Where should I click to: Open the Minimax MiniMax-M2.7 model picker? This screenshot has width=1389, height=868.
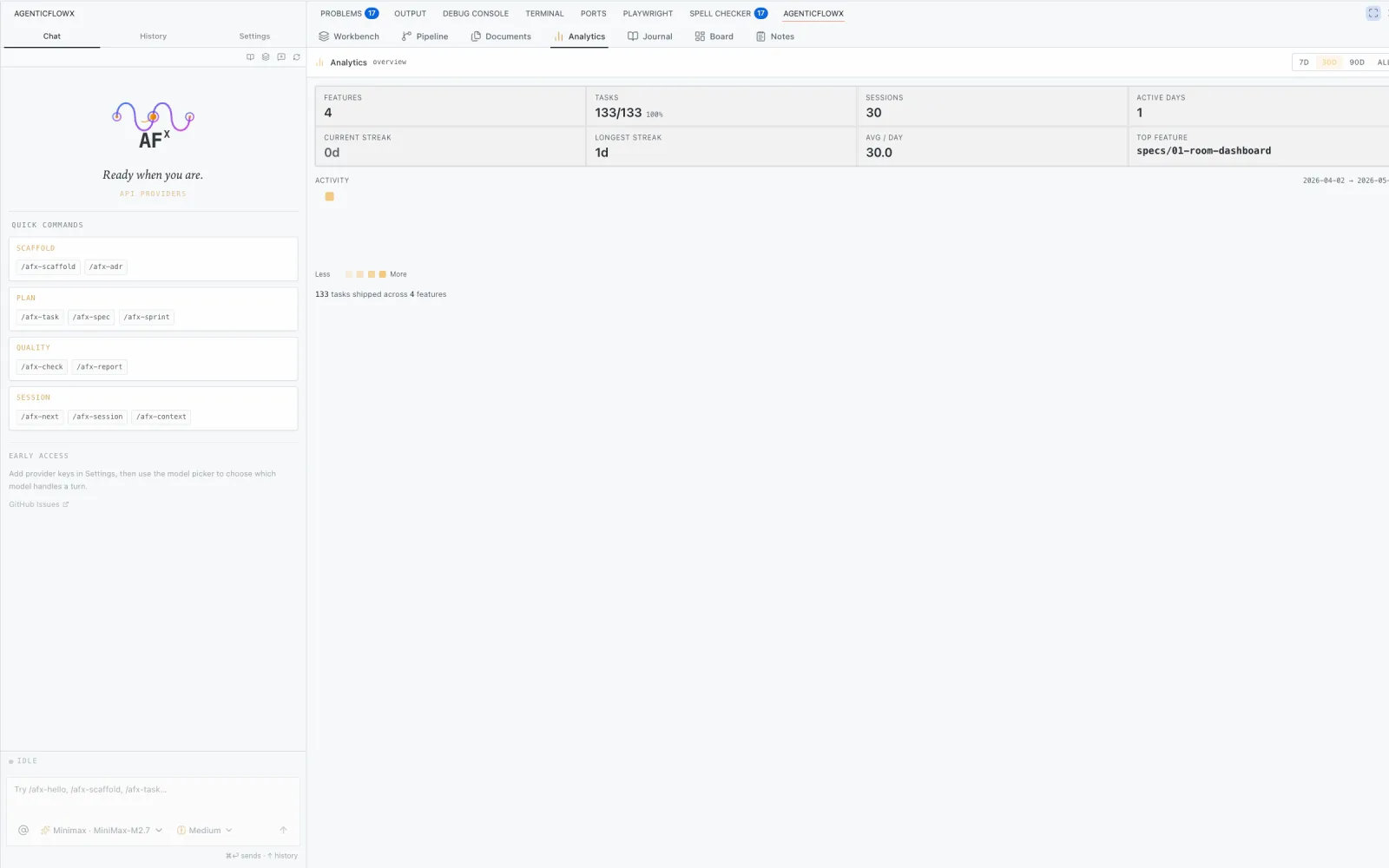[x=102, y=831]
